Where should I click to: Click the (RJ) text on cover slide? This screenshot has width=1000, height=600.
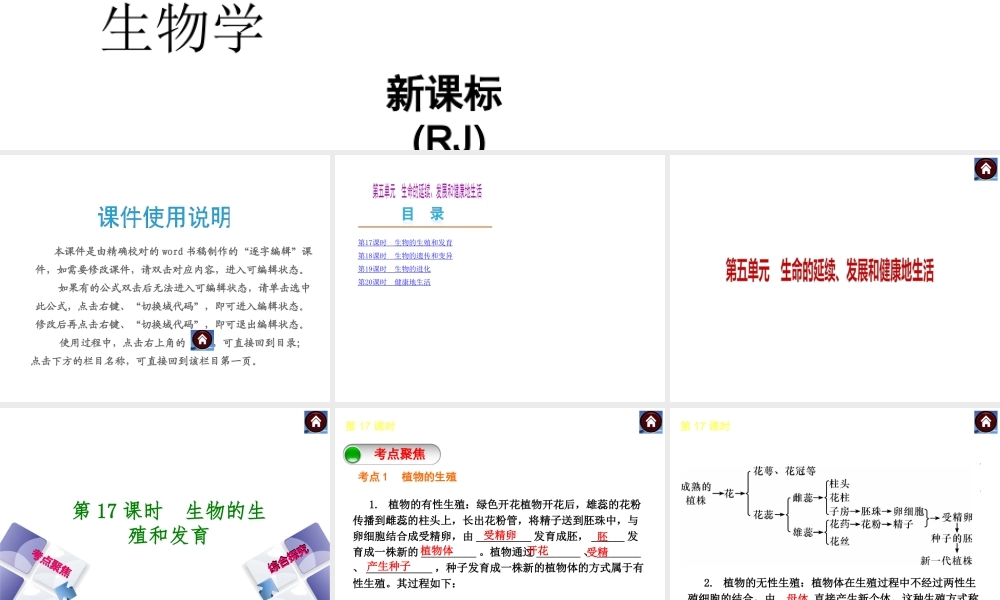click(449, 138)
